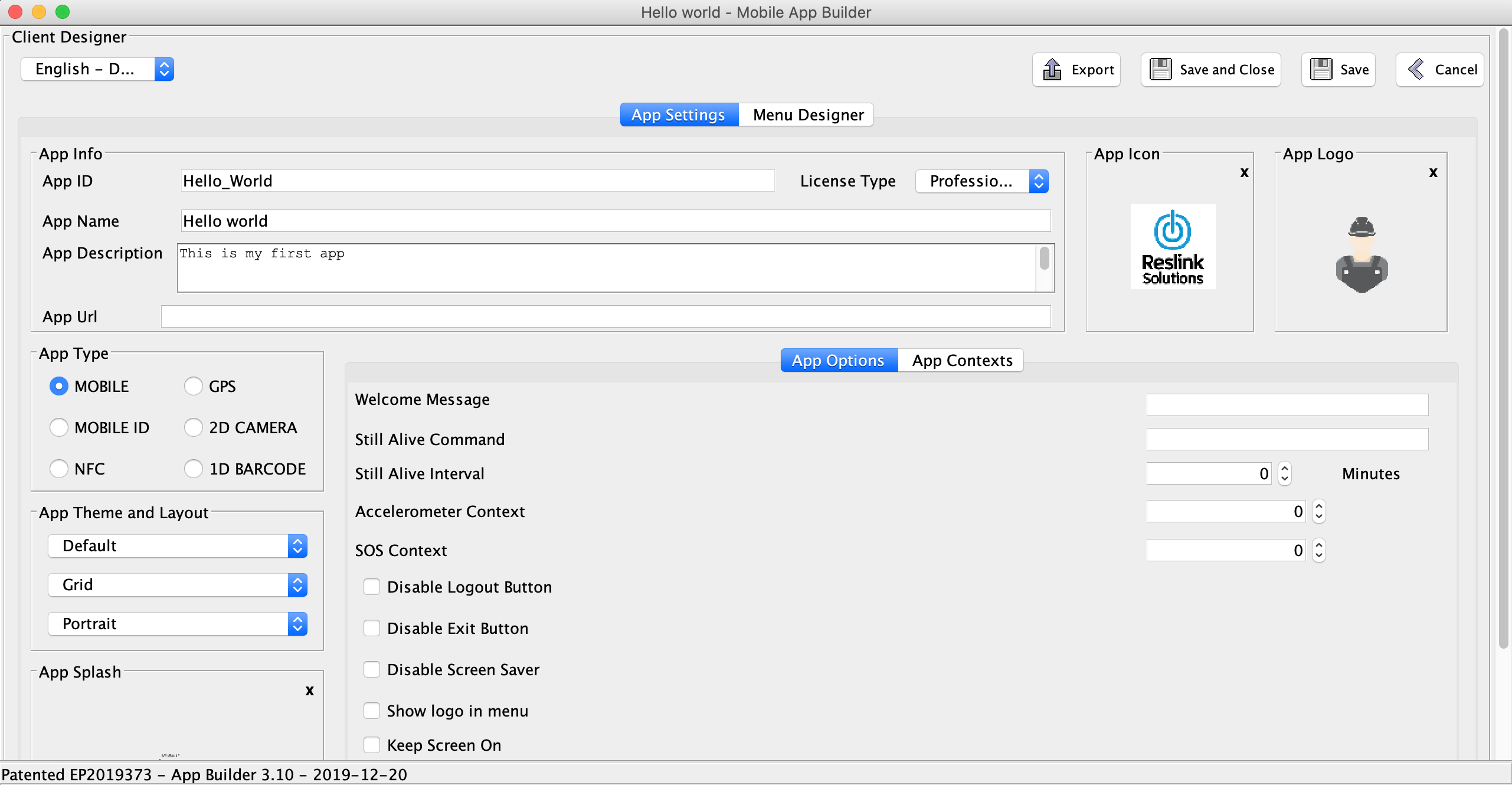Click the Cancel back-arrow icon
The height and width of the screenshot is (785, 1512).
click(1416, 70)
